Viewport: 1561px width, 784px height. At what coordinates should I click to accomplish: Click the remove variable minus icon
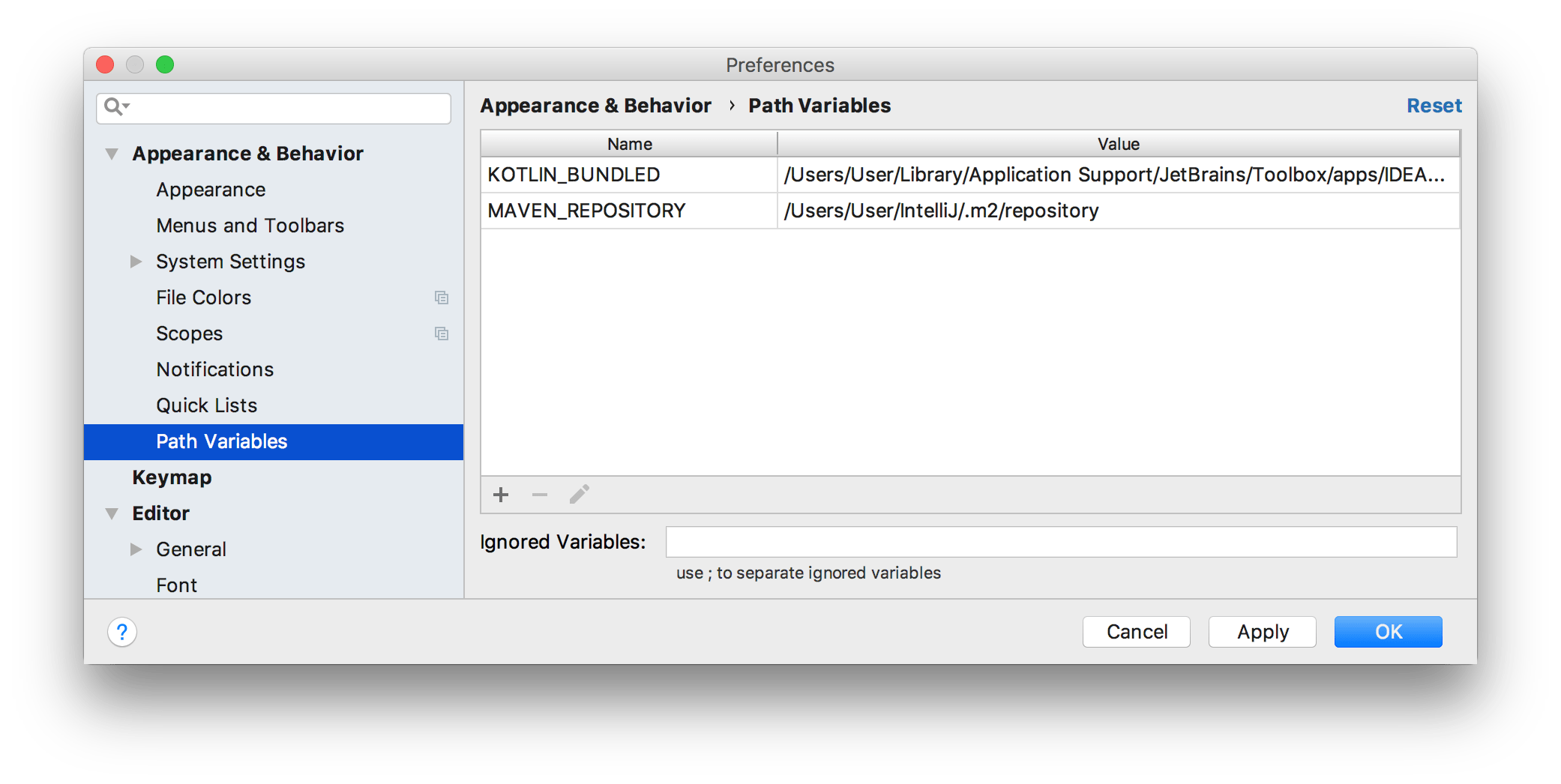coord(540,495)
